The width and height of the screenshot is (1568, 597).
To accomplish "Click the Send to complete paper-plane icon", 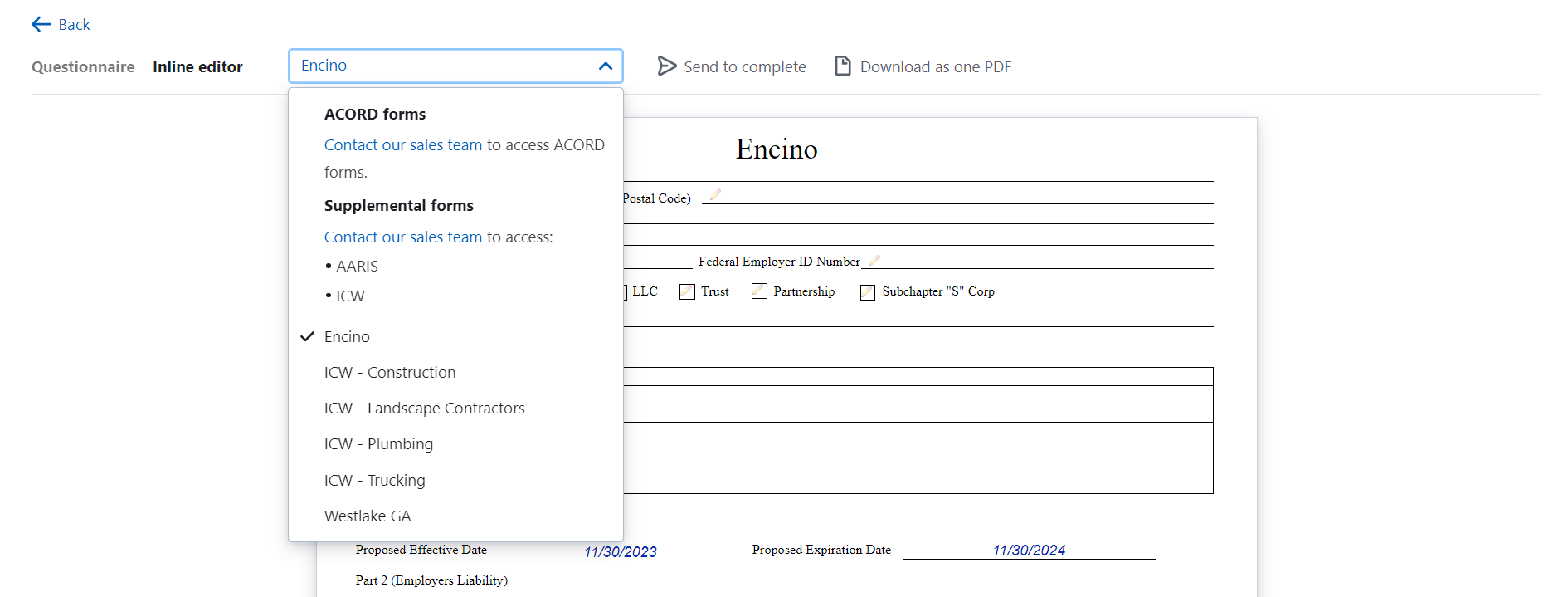I will pos(666,66).
